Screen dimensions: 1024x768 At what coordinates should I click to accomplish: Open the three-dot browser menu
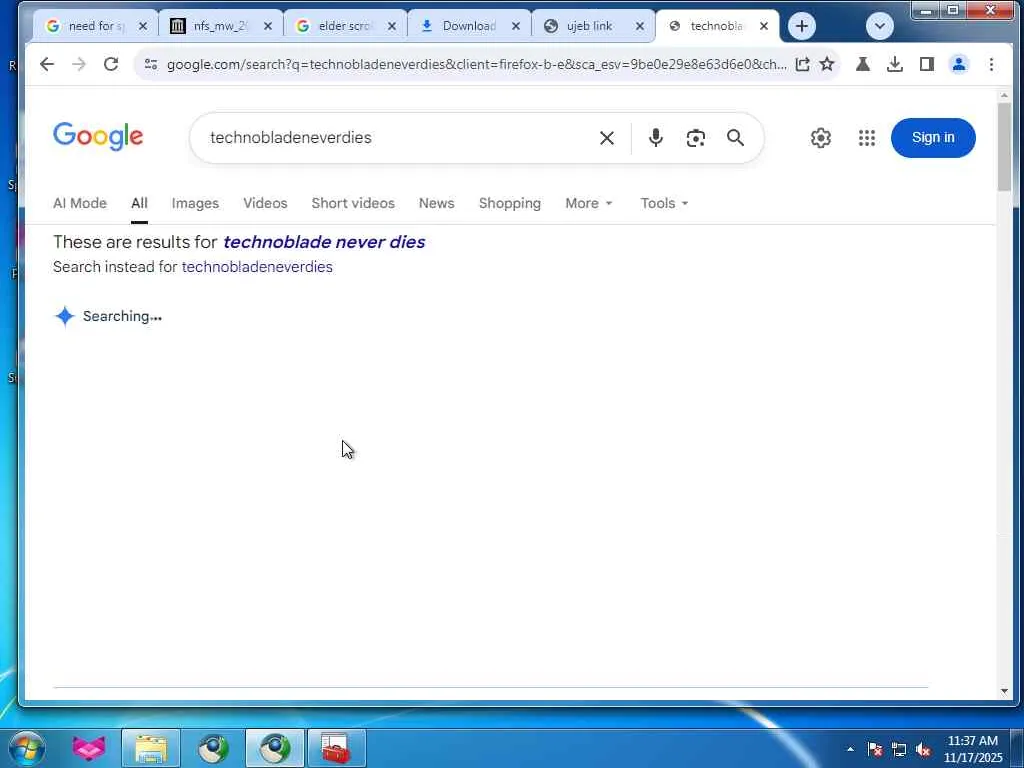(x=991, y=64)
